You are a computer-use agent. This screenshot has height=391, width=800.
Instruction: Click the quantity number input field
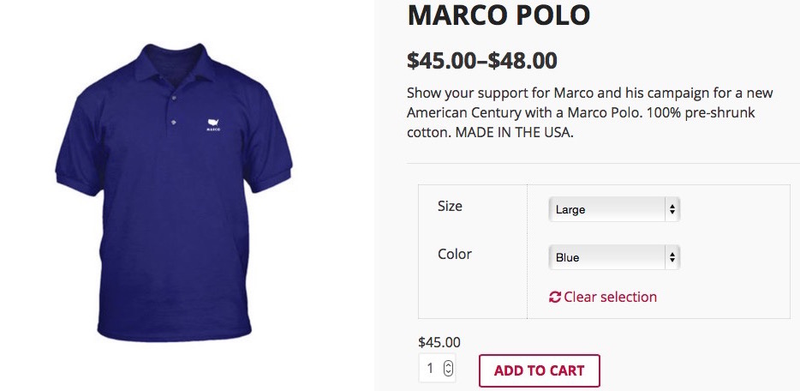pyautogui.click(x=437, y=368)
